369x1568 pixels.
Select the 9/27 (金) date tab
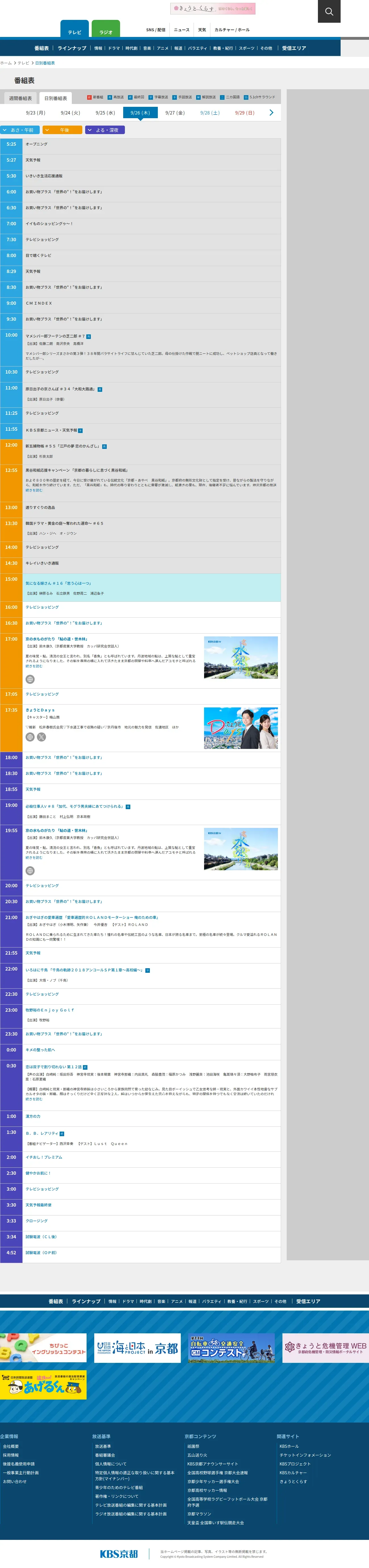[x=175, y=113]
